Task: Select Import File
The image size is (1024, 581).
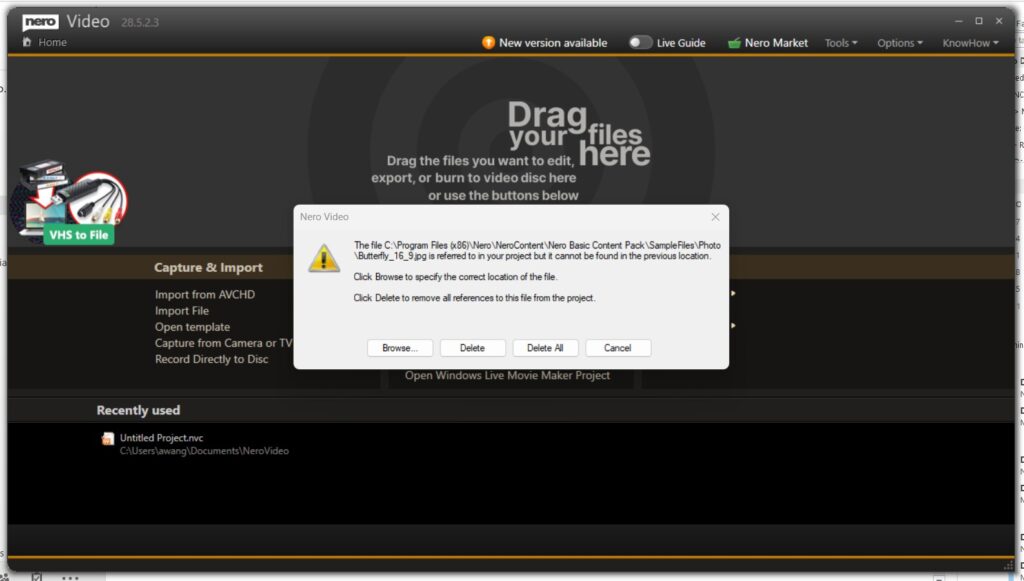Action: [182, 311]
